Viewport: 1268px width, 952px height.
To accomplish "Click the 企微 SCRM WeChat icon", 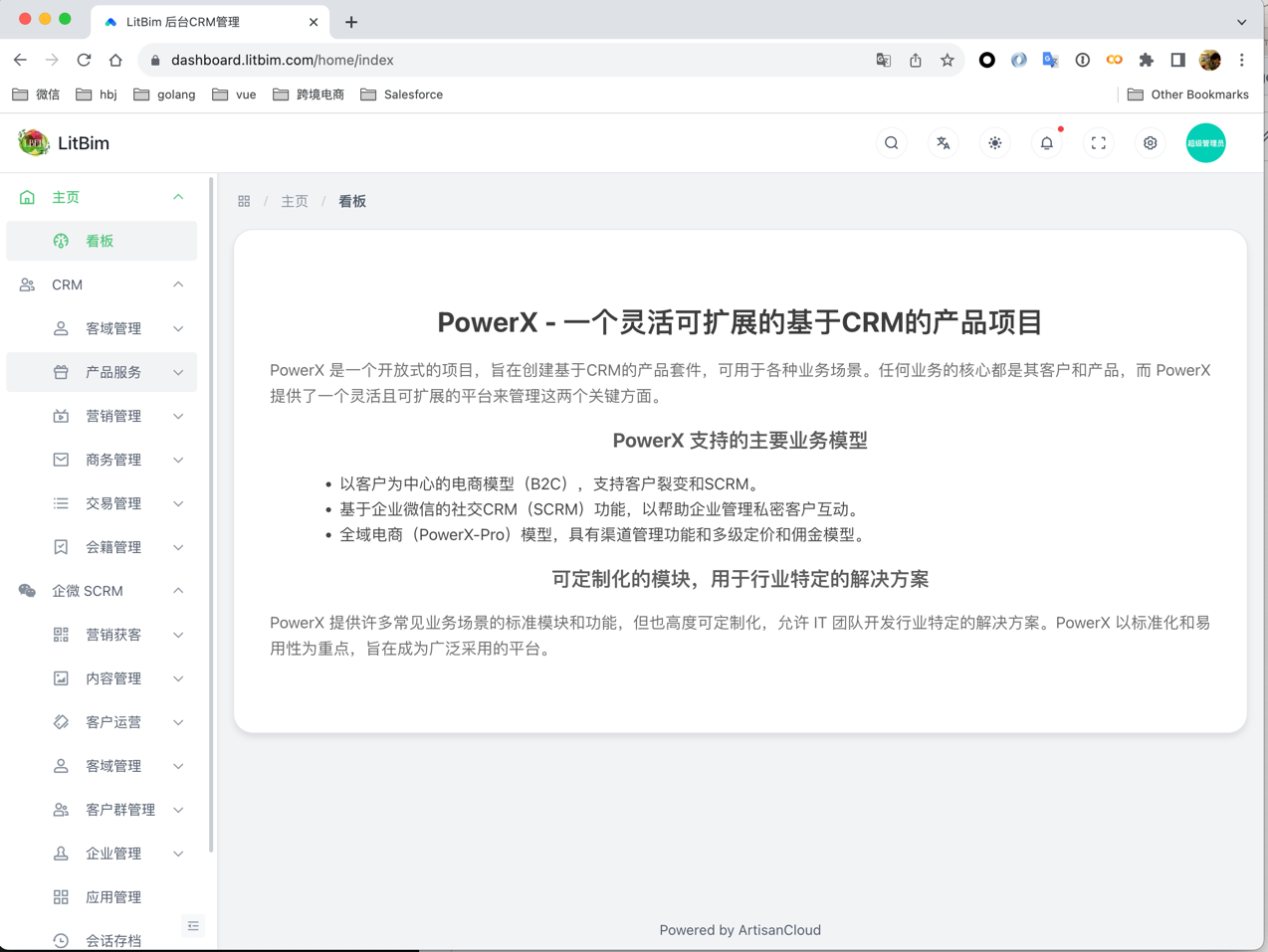I will [x=27, y=591].
